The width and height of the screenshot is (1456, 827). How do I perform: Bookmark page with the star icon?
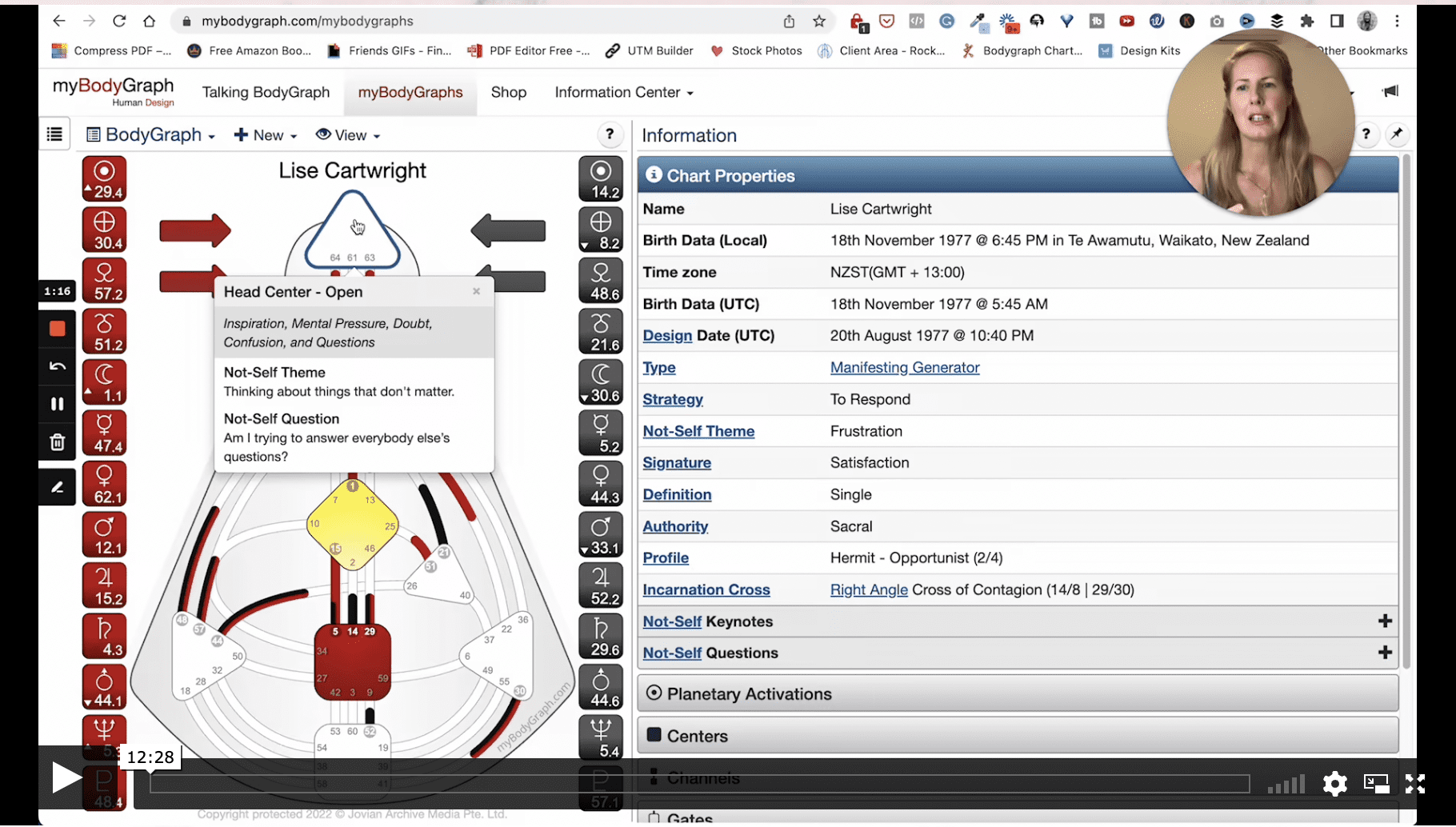pos(819,22)
